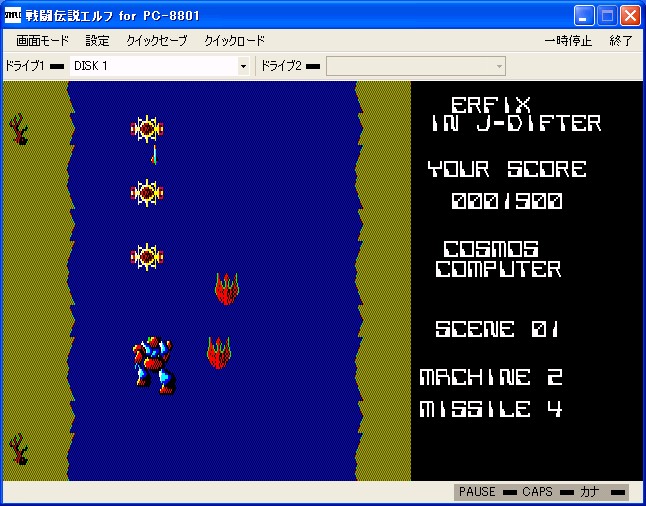
Task: Click the ドライブ1 access indicator lamp
Action: coord(57,66)
